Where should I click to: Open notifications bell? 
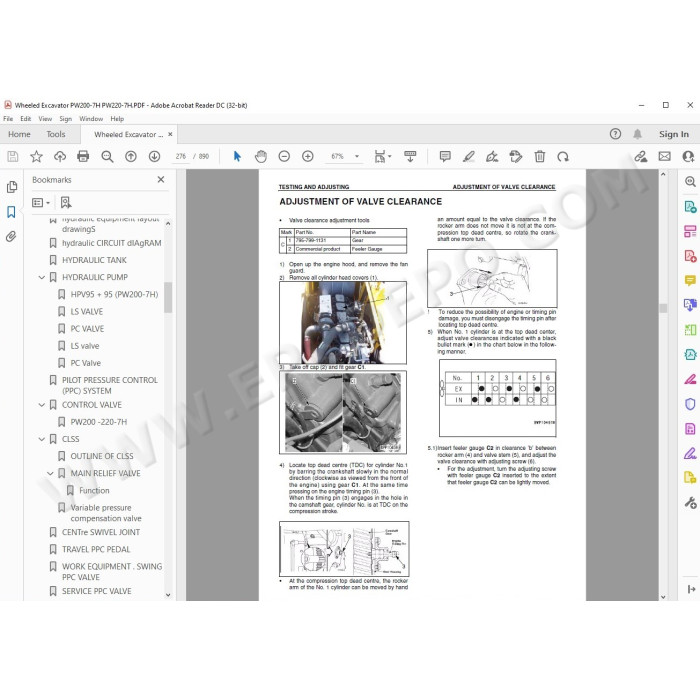pyautogui.click(x=638, y=134)
